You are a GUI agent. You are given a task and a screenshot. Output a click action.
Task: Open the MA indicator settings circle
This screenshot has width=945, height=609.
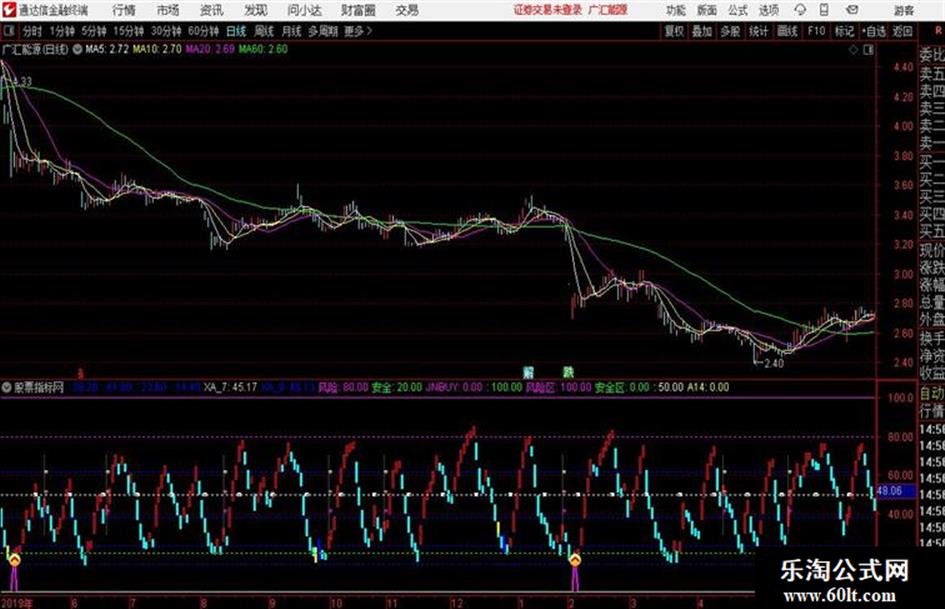coord(77,48)
